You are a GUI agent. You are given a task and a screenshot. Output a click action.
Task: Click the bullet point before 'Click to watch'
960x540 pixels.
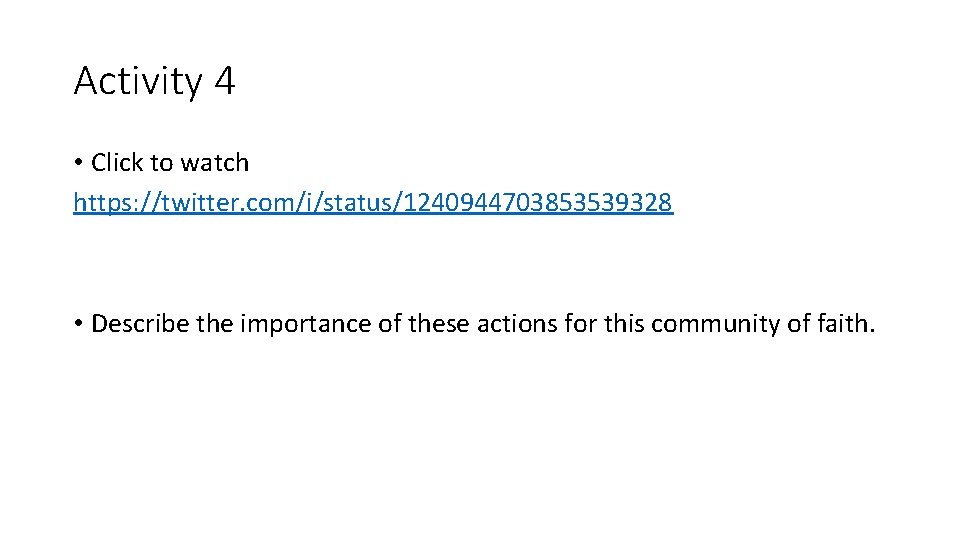(78, 162)
